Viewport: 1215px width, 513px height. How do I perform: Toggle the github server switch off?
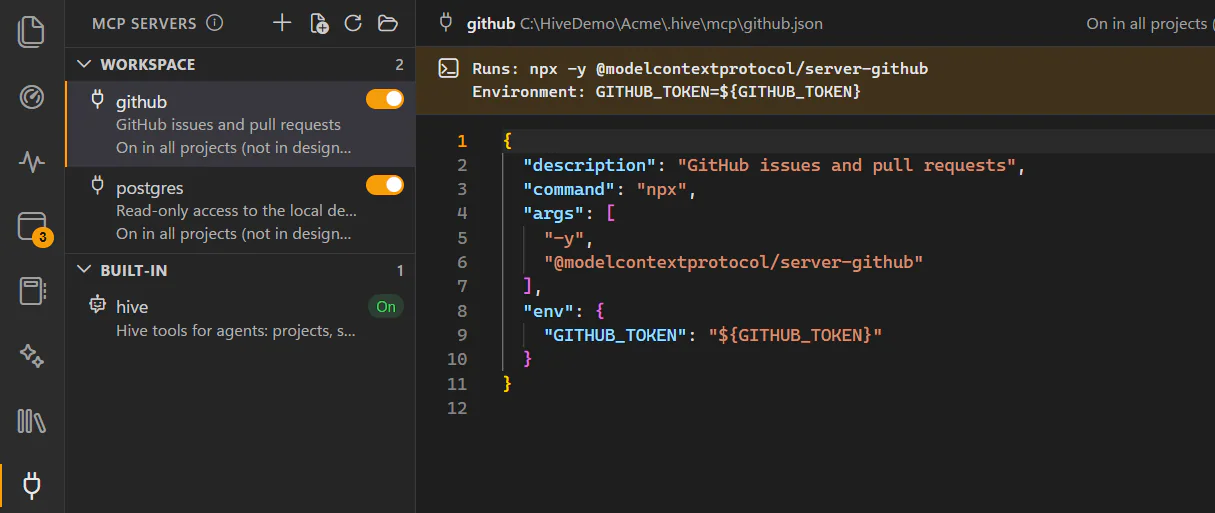385,98
